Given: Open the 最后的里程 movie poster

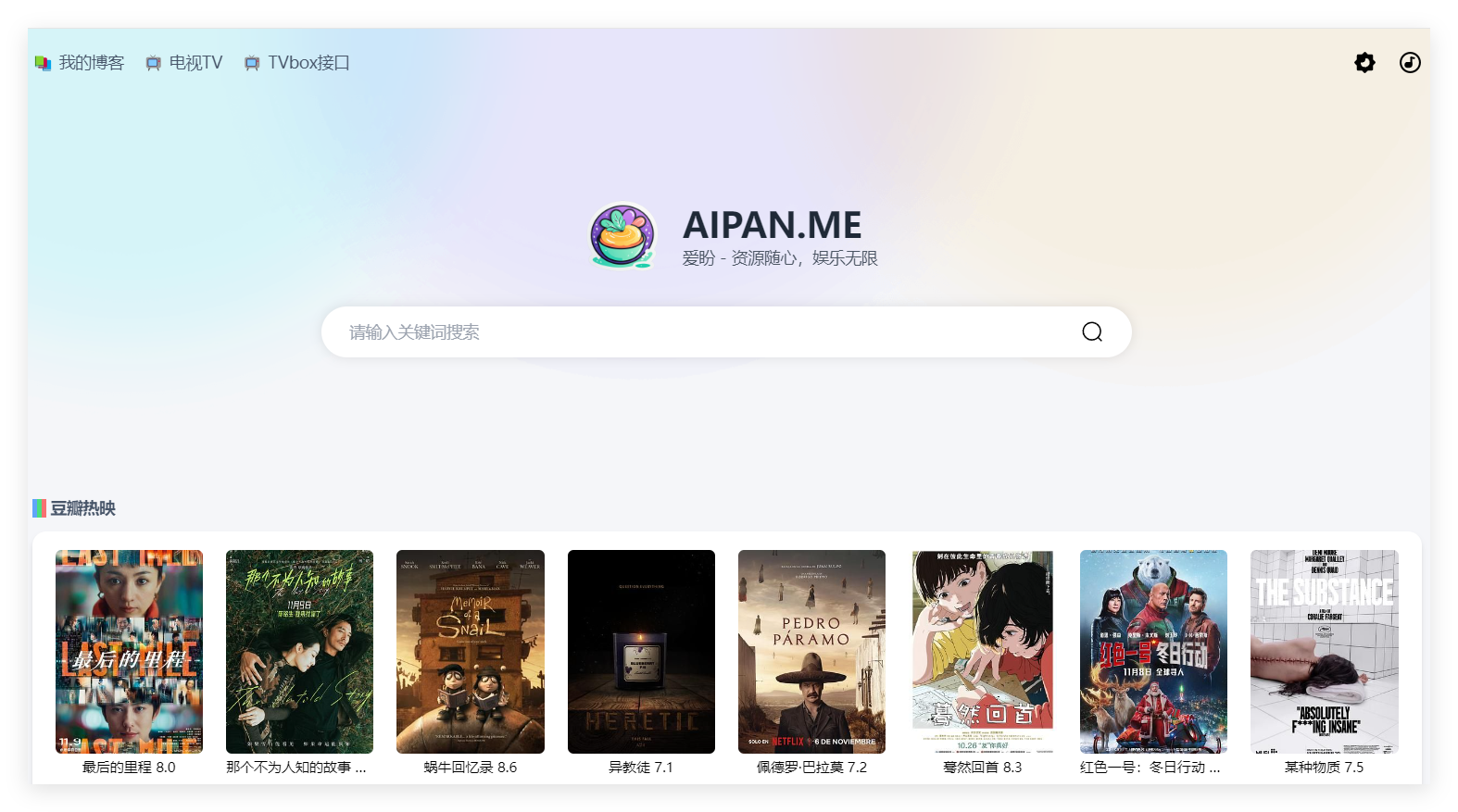Looking at the screenshot, I should click(129, 652).
